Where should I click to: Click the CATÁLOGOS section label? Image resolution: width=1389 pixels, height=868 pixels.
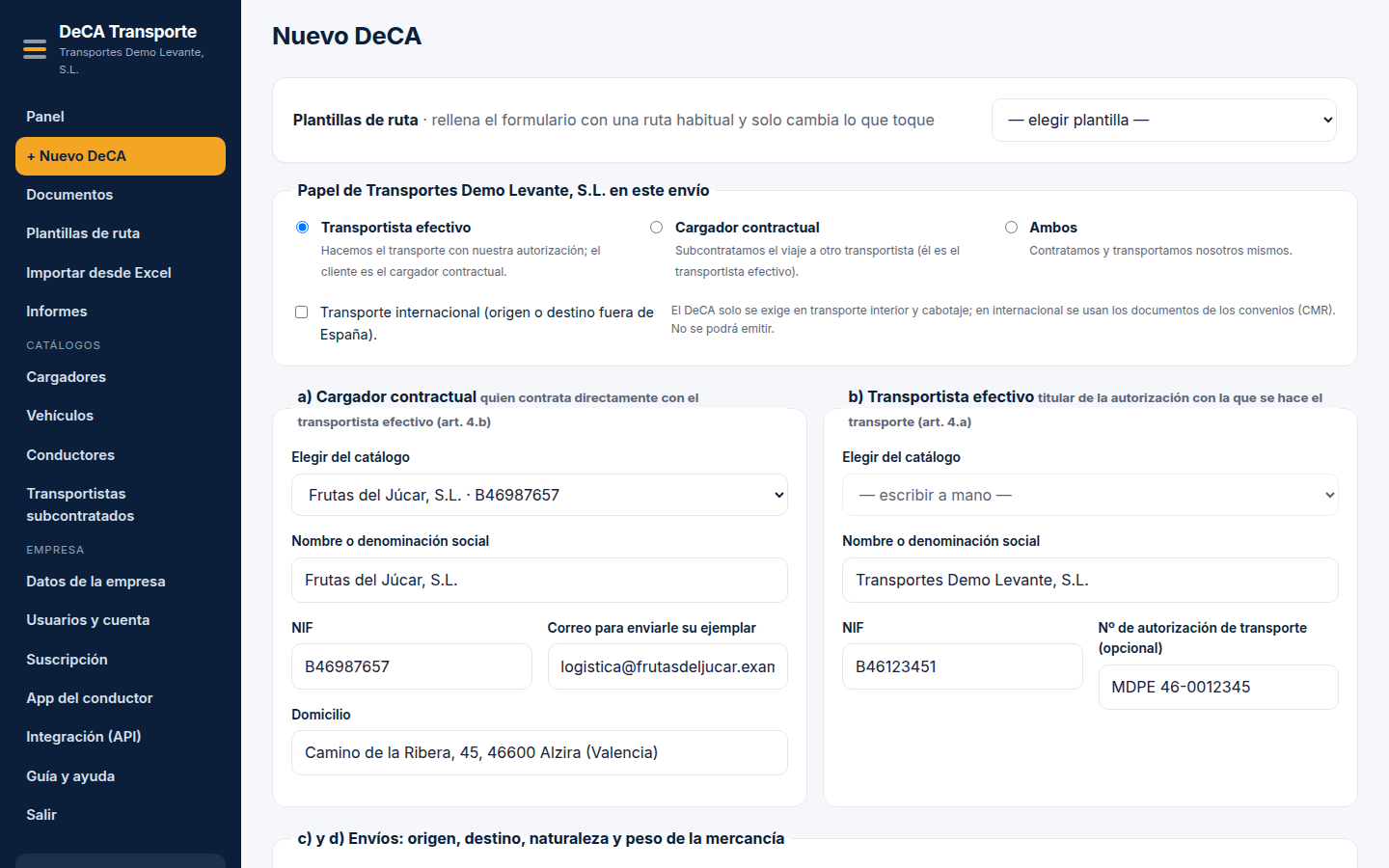coord(64,345)
